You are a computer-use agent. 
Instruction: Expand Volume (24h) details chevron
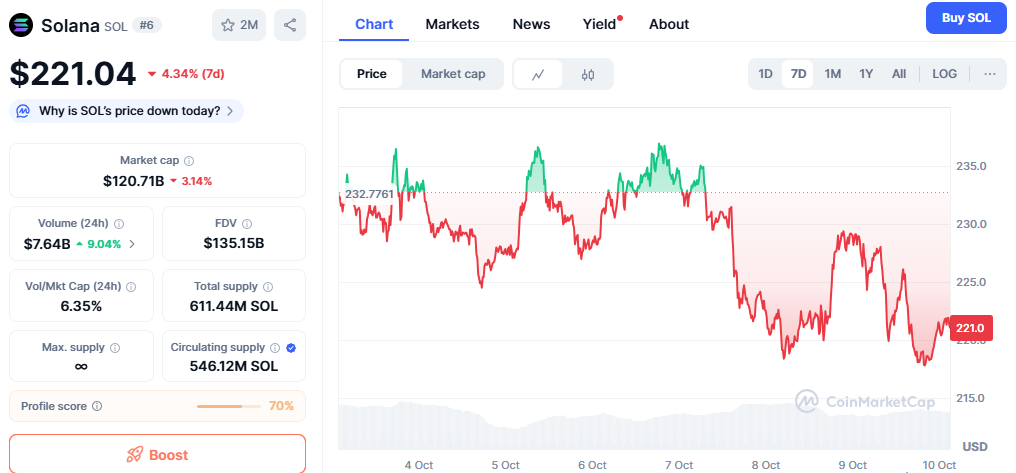(x=133, y=243)
